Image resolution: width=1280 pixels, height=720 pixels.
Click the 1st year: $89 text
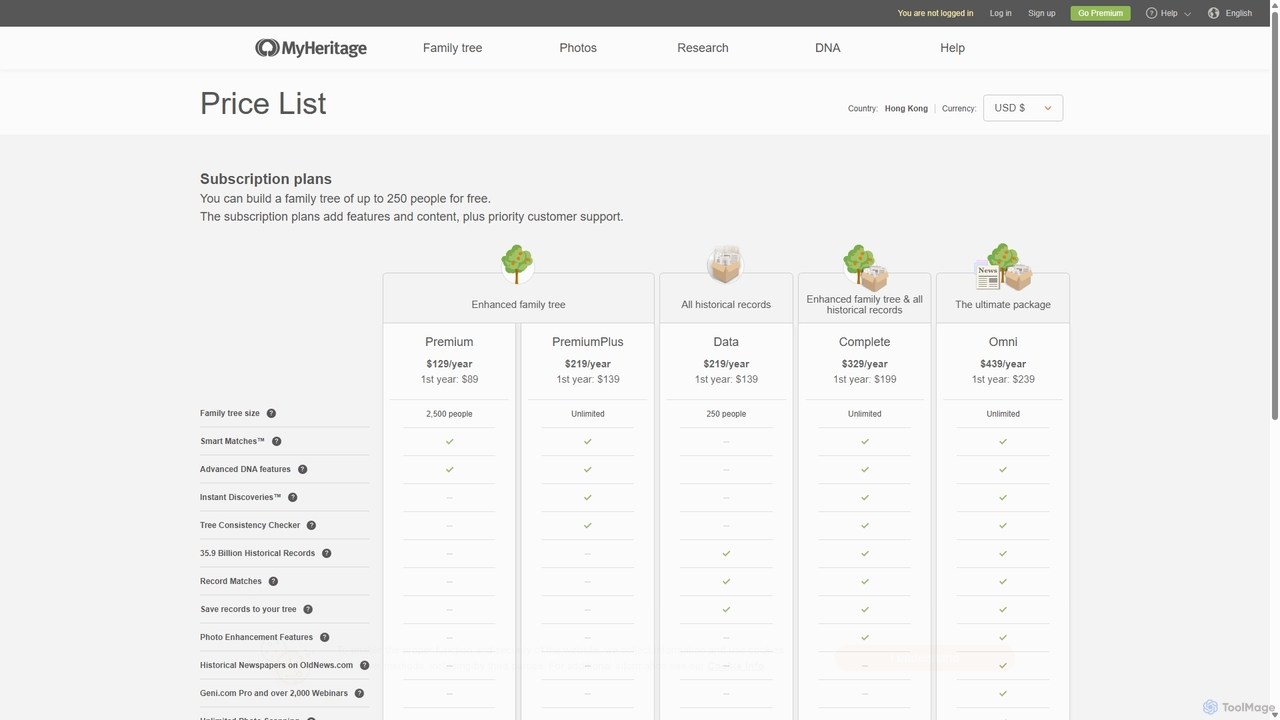[x=449, y=379]
